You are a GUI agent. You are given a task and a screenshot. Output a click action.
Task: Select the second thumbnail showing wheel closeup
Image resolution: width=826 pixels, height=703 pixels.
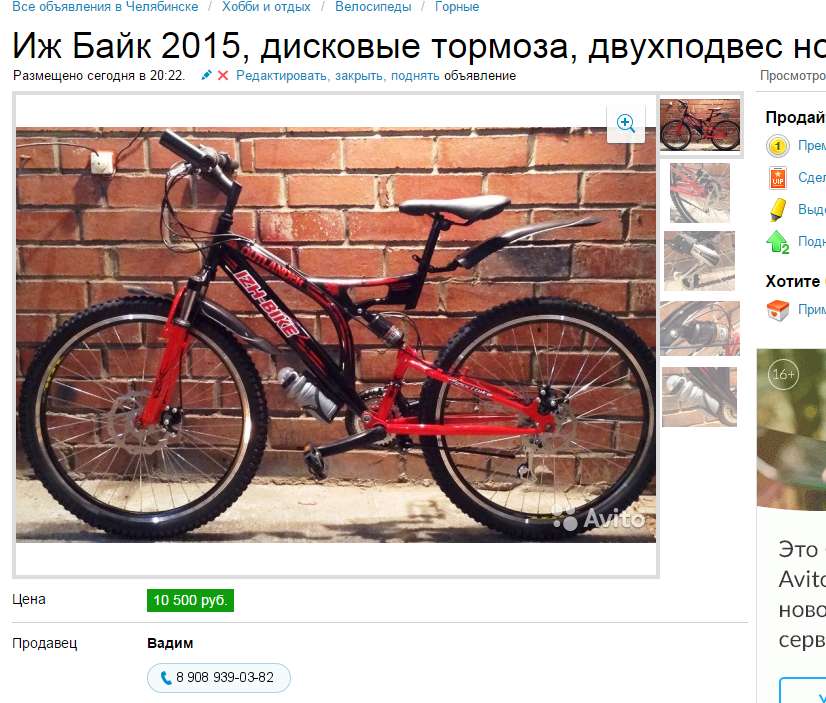700,193
